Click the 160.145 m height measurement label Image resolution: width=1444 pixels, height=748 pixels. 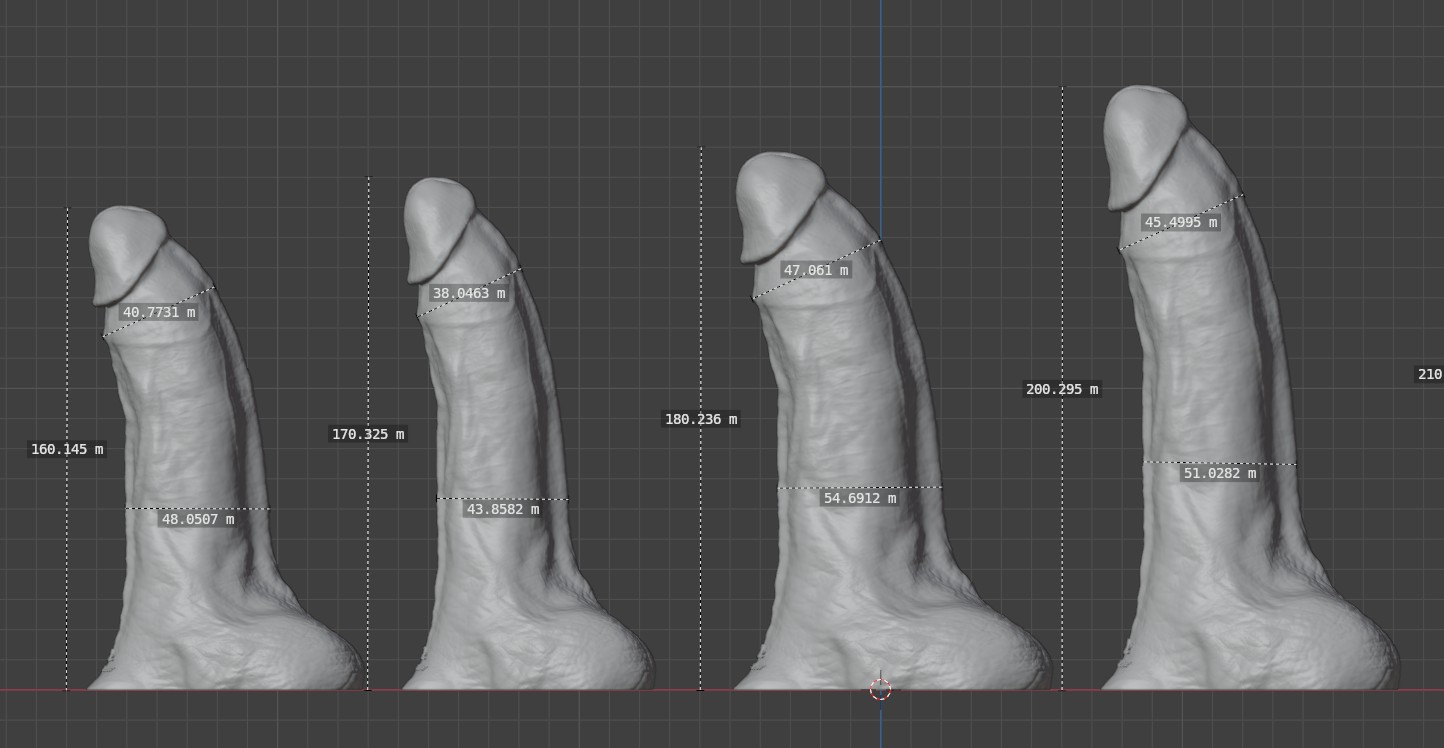tap(67, 450)
